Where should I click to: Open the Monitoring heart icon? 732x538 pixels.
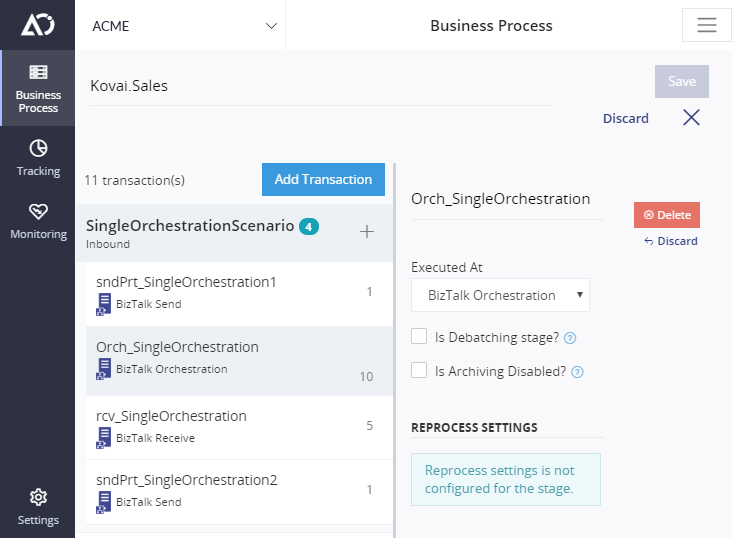(38, 211)
